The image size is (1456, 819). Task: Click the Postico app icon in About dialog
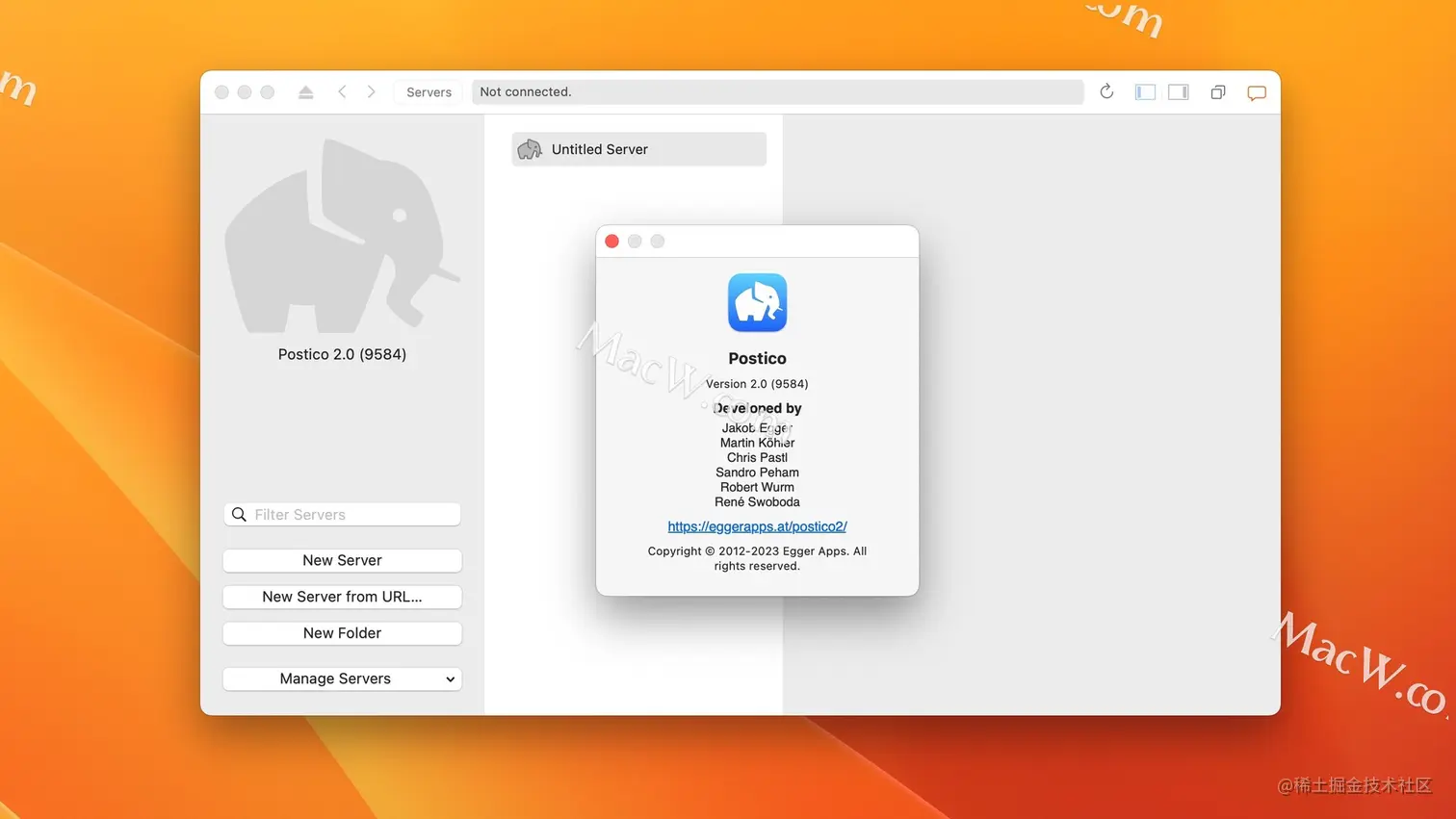pyautogui.click(x=757, y=303)
